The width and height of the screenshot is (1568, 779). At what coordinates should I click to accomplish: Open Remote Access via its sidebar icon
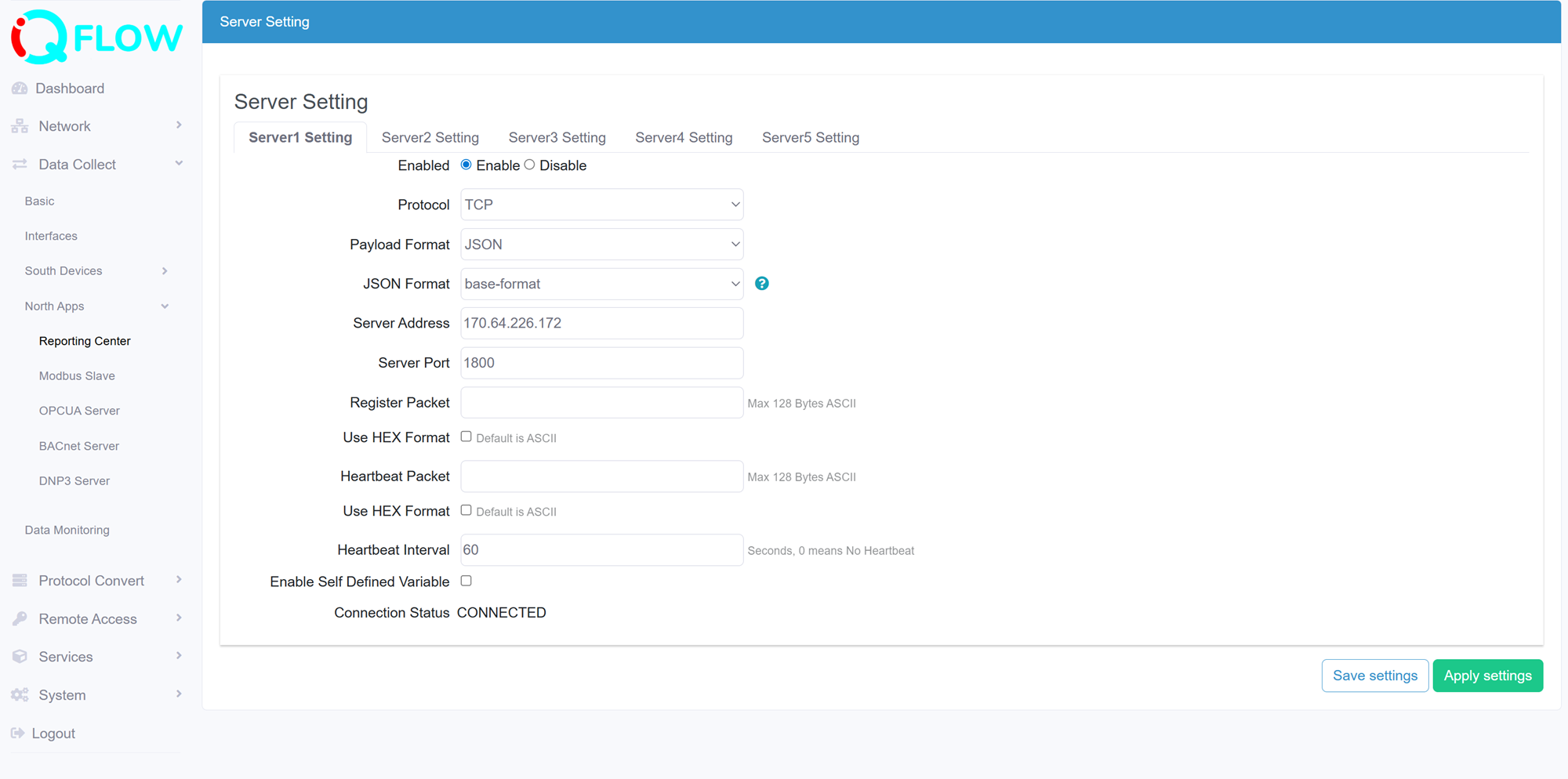[x=20, y=618]
